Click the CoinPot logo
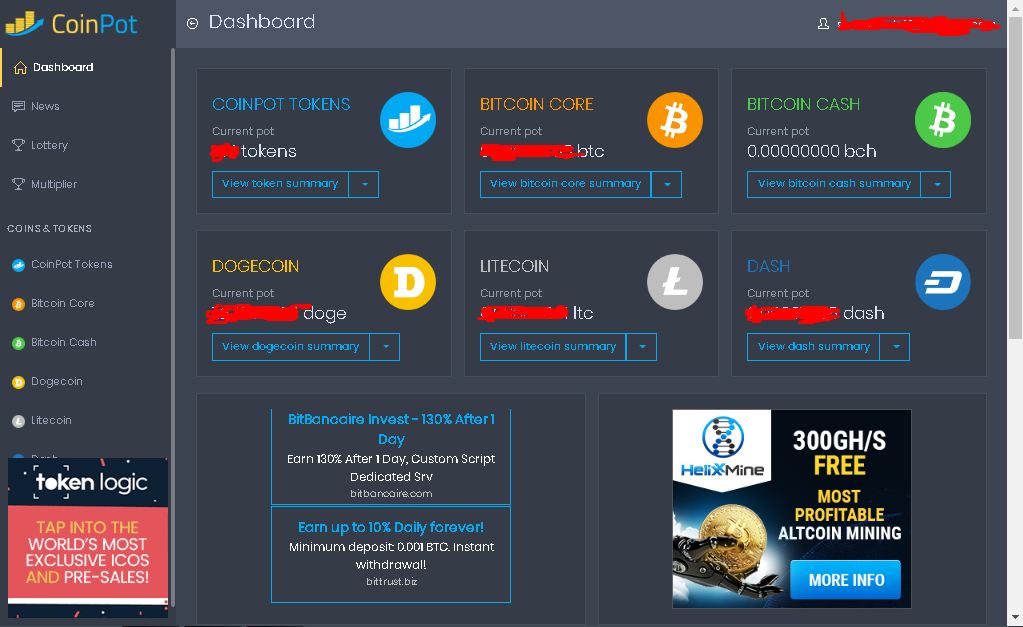1023x627 pixels. 71,23
